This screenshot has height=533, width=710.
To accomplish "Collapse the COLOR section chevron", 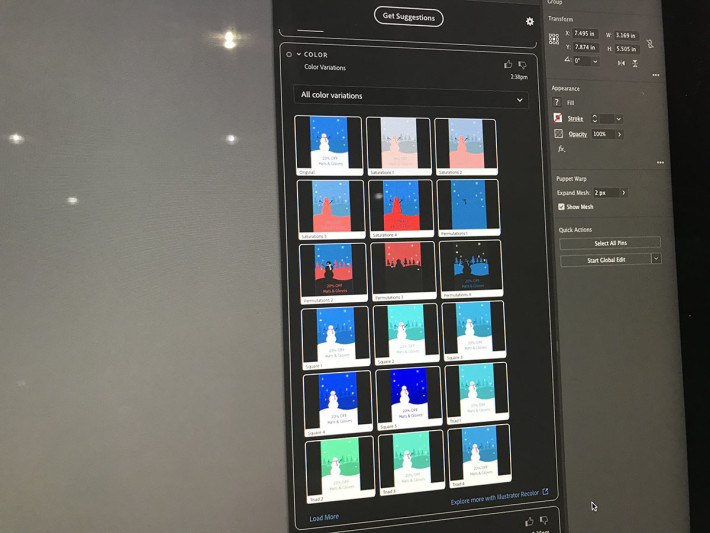I will point(299,54).
